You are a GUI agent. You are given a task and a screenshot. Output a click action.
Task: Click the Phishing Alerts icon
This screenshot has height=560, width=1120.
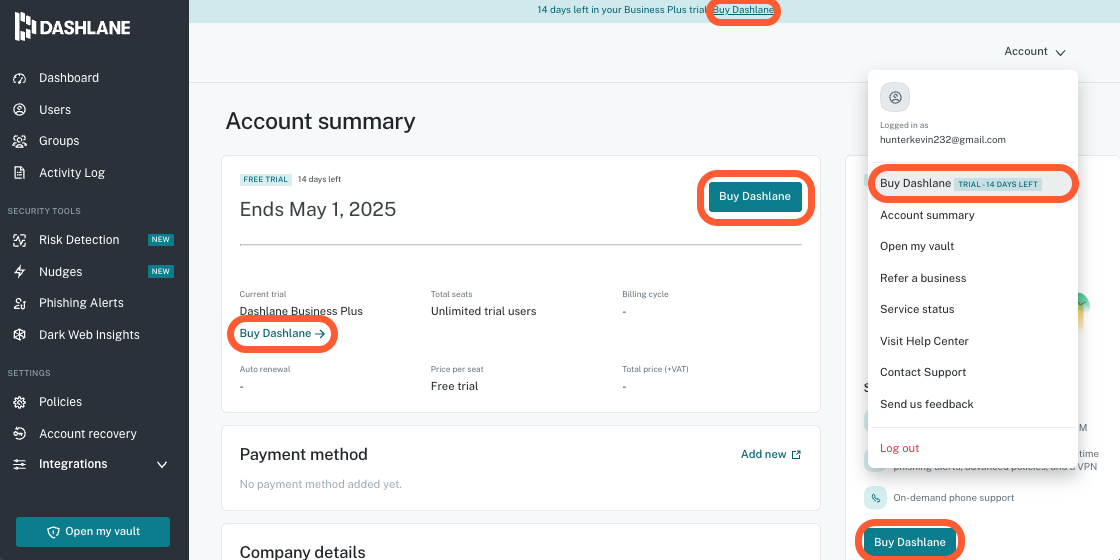click(x=19, y=303)
